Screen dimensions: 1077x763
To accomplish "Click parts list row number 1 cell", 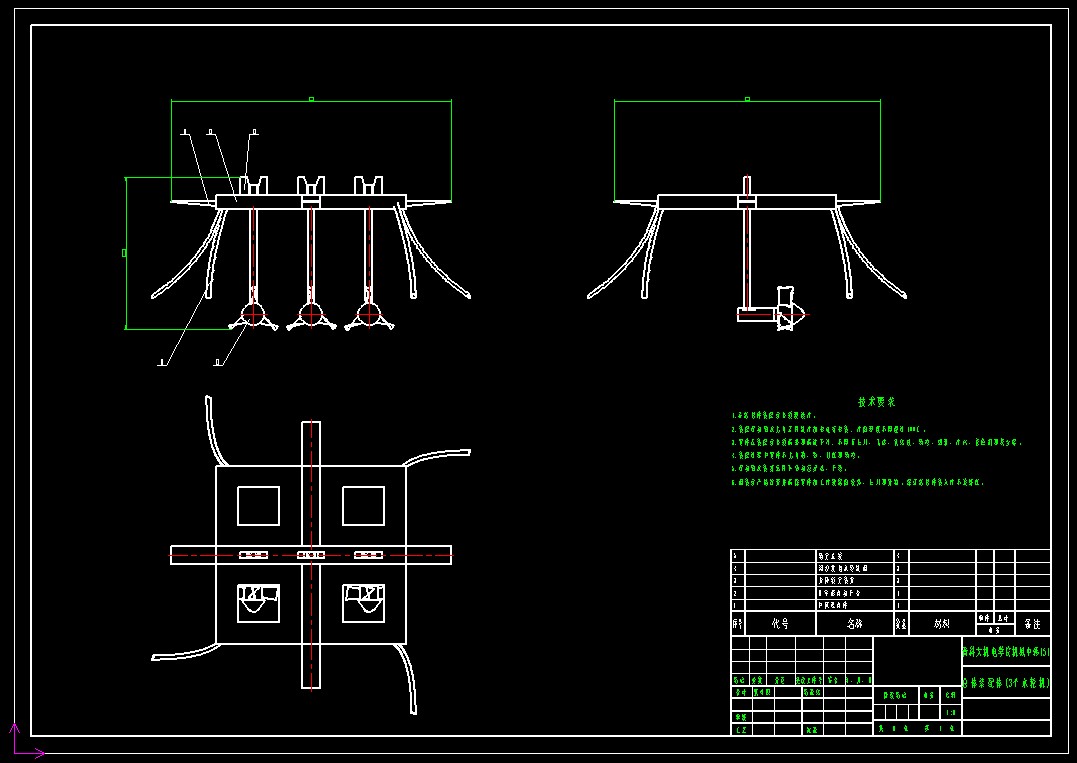I will pos(738,605).
